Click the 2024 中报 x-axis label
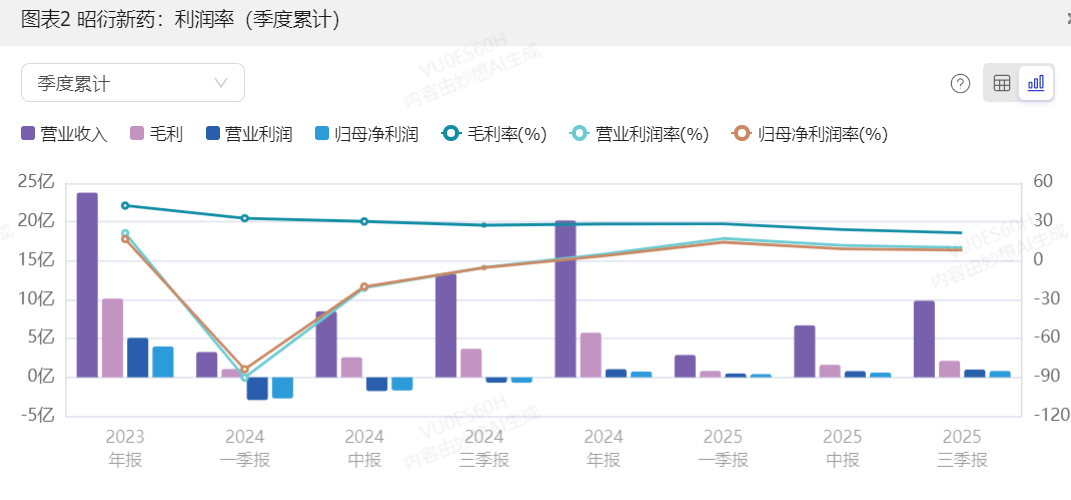 [364, 448]
